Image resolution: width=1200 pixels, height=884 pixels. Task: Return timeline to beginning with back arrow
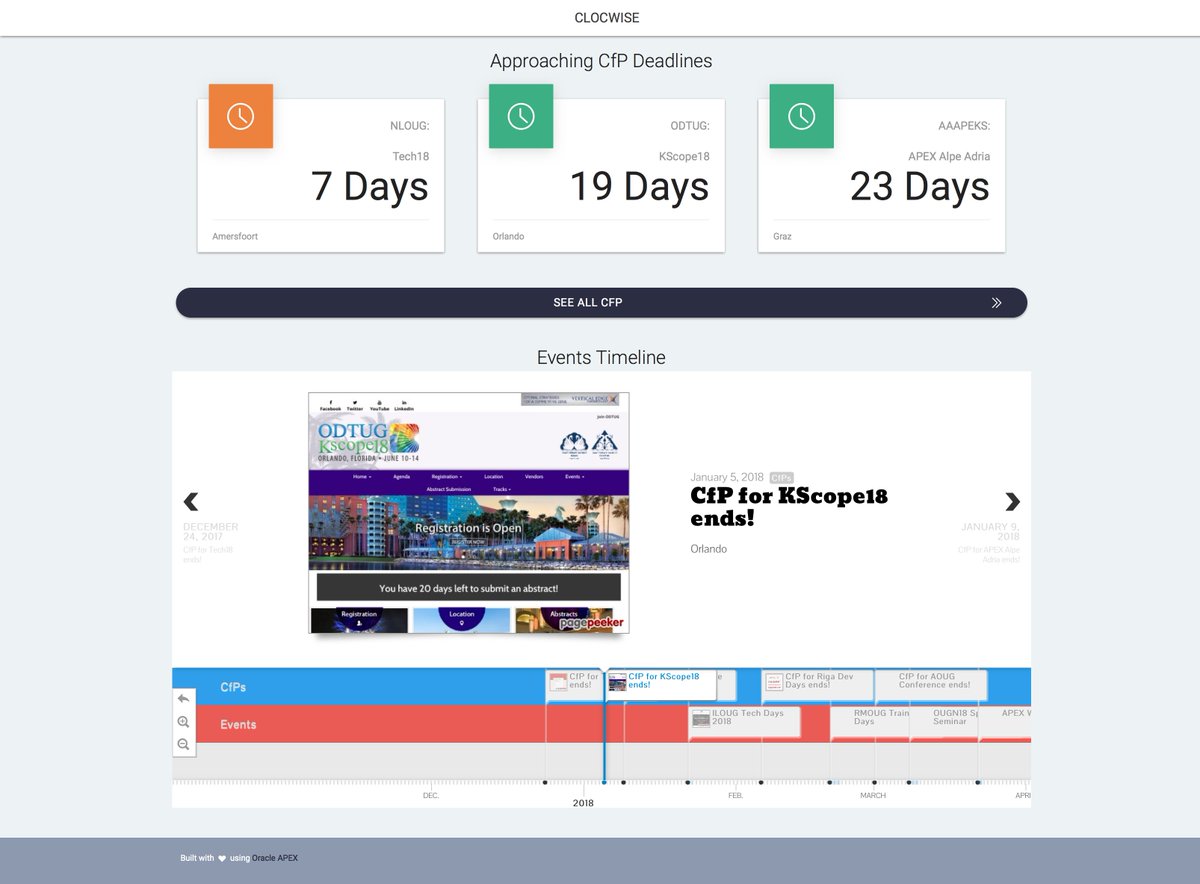(183, 699)
